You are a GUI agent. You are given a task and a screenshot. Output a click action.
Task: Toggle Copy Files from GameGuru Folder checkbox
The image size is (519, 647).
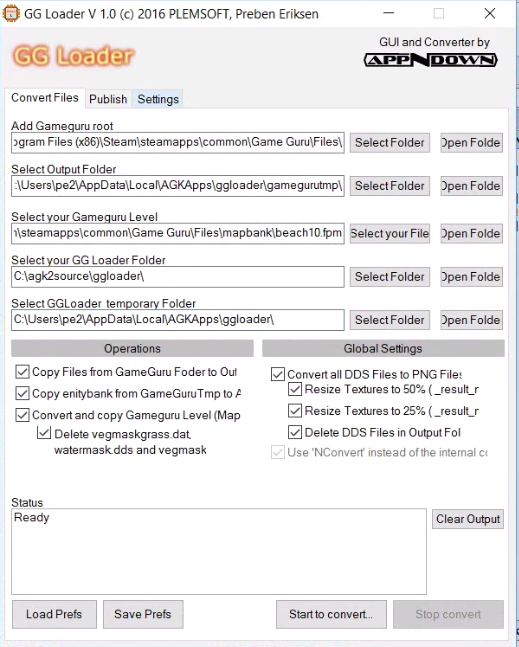point(22,372)
